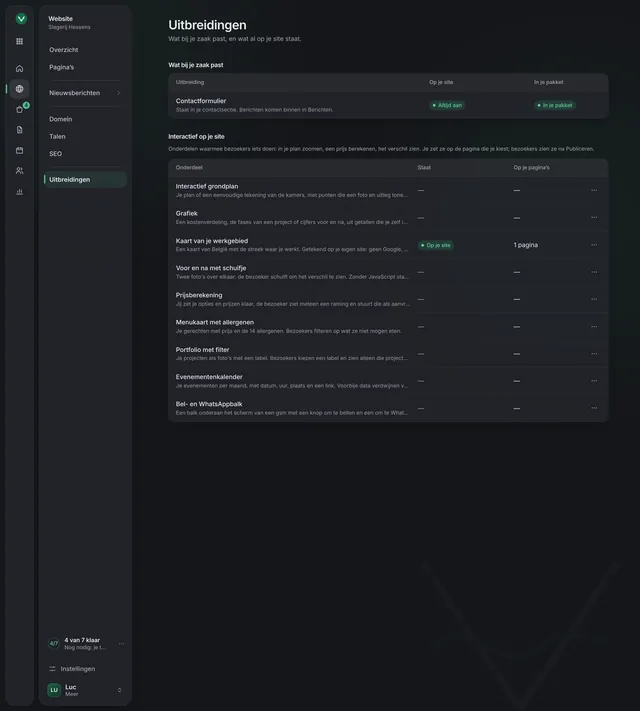Open the bar chart statistics icon
Image resolution: width=640 pixels, height=711 pixels.
coord(20,192)
